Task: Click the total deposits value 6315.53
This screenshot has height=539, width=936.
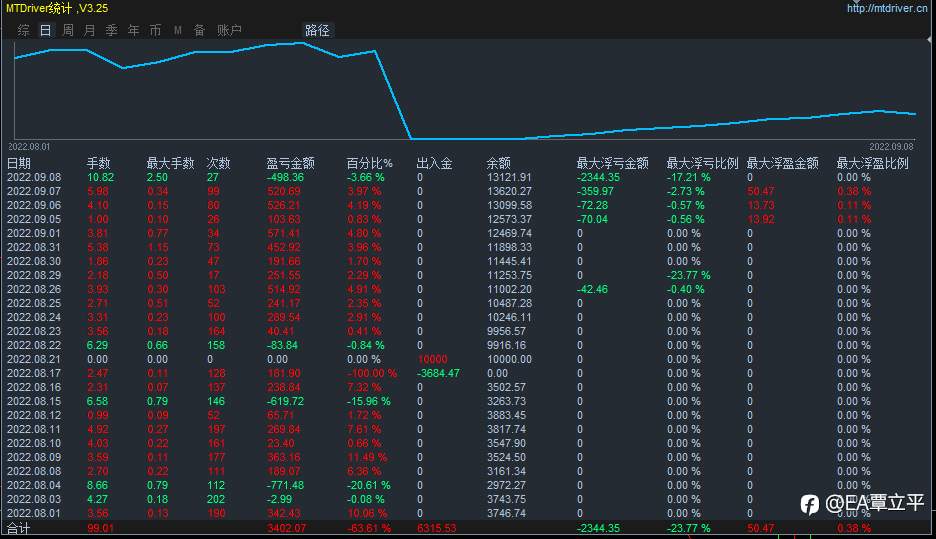Action: coord(436,528)
